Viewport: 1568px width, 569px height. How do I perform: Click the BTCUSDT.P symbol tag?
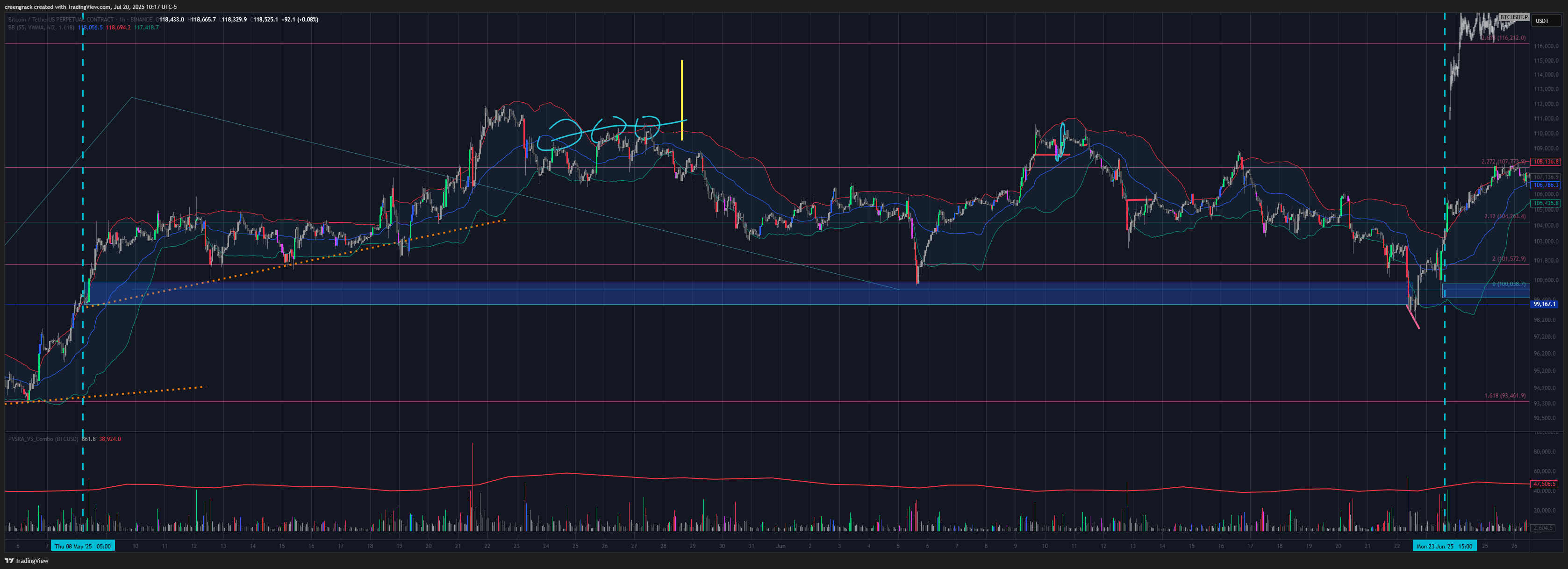[x=1513, y=17]
